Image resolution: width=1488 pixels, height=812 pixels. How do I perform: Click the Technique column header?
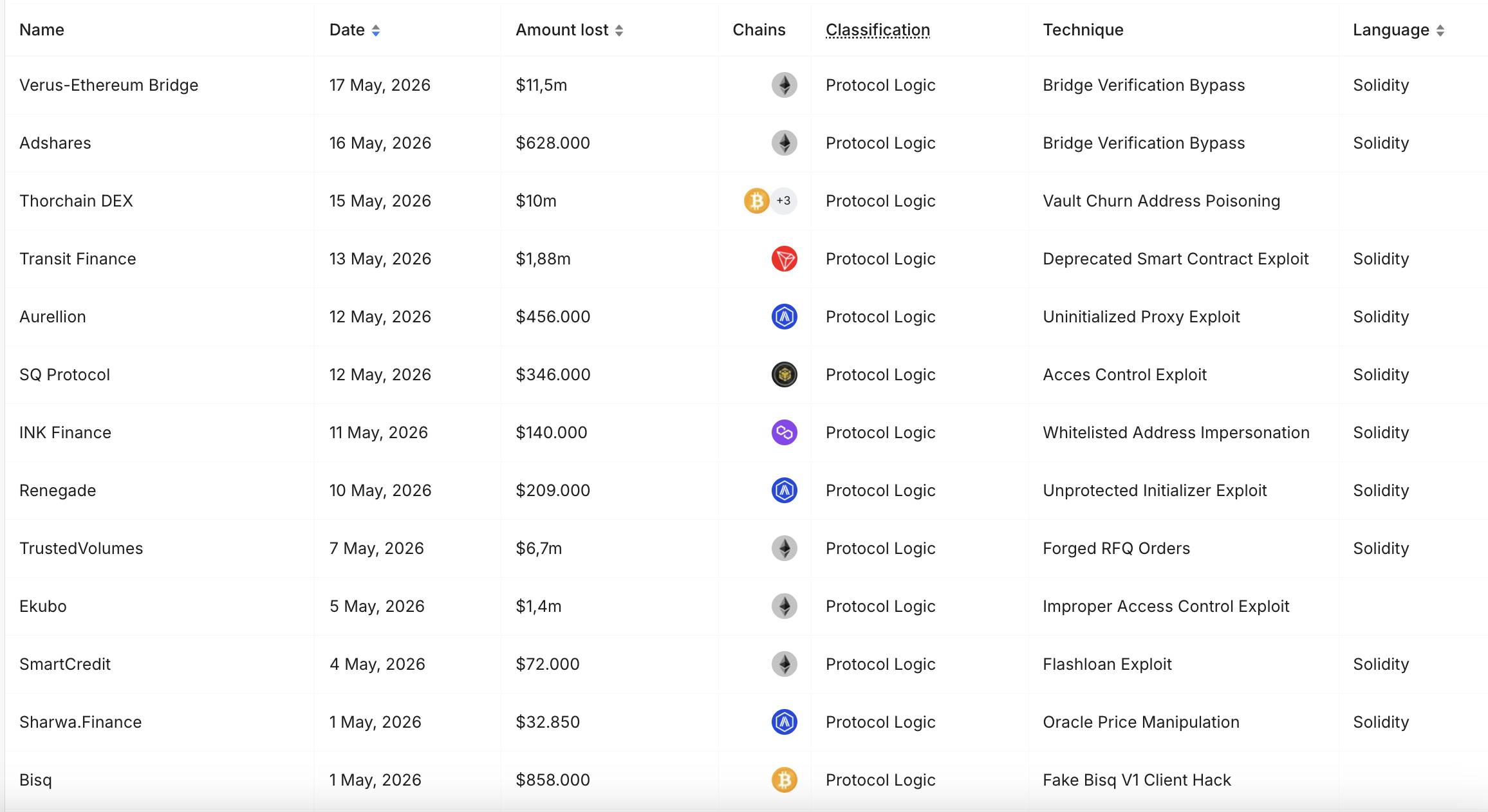pyautogui.click(x=1083, y=30)
